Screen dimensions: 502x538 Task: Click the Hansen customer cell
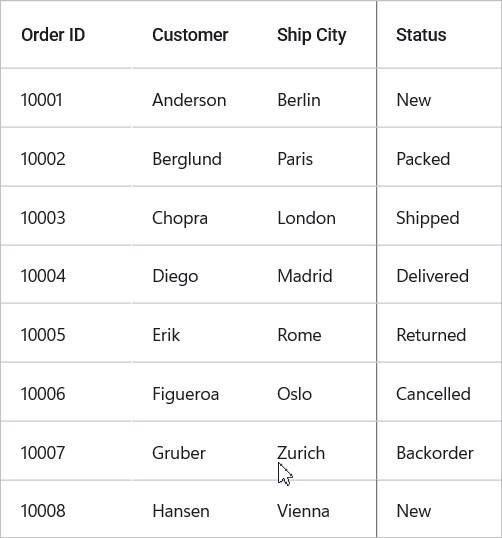(194, 509)
